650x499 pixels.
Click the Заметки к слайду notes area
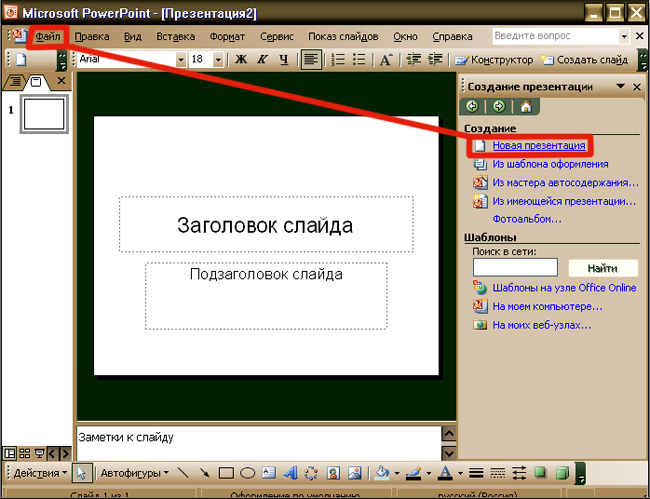(x=259, y=443)
